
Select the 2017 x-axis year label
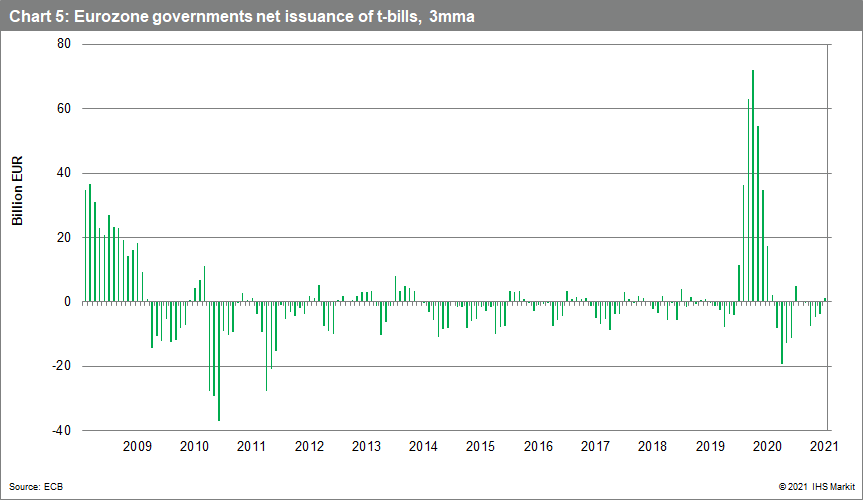596,447
